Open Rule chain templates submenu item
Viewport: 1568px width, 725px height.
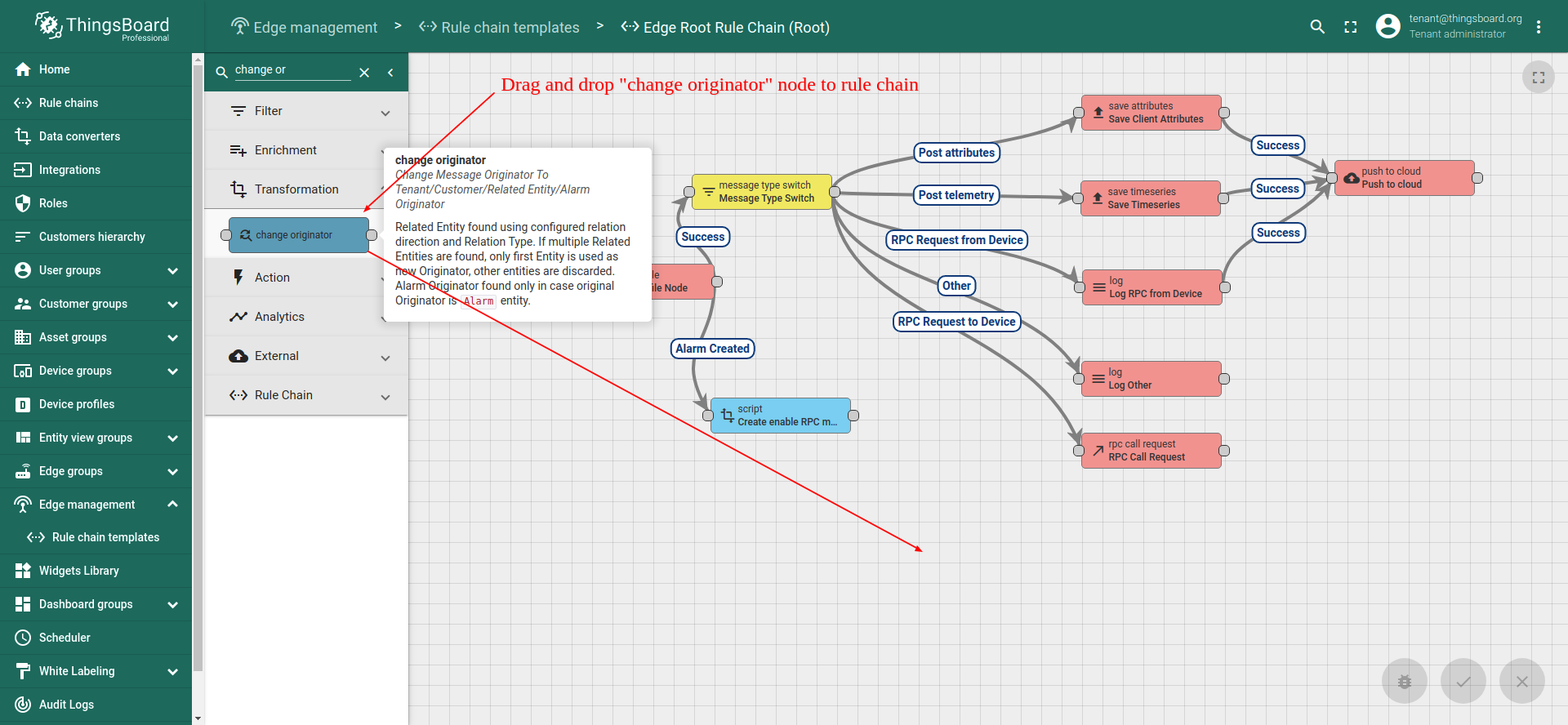[x=96, y=537]
